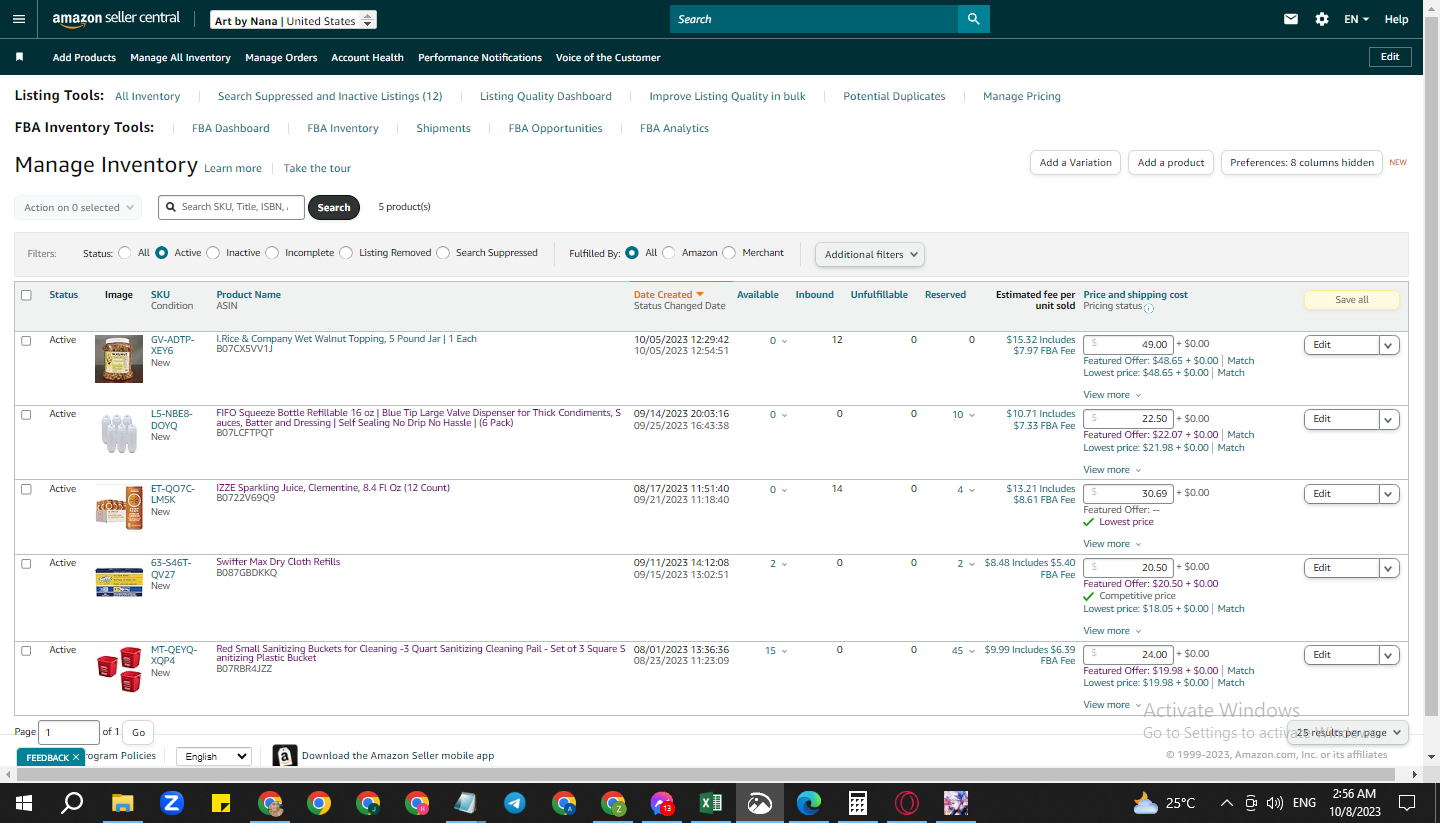Click the Amazon Seller Central logo

click(116, 19)
